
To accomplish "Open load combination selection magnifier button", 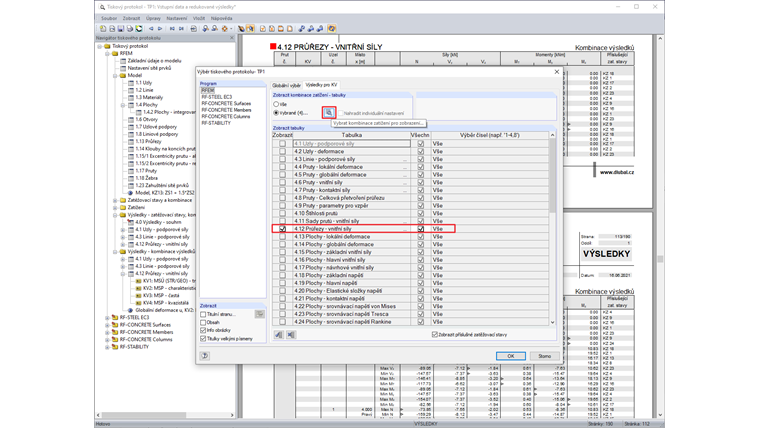I will coord(329,112).
